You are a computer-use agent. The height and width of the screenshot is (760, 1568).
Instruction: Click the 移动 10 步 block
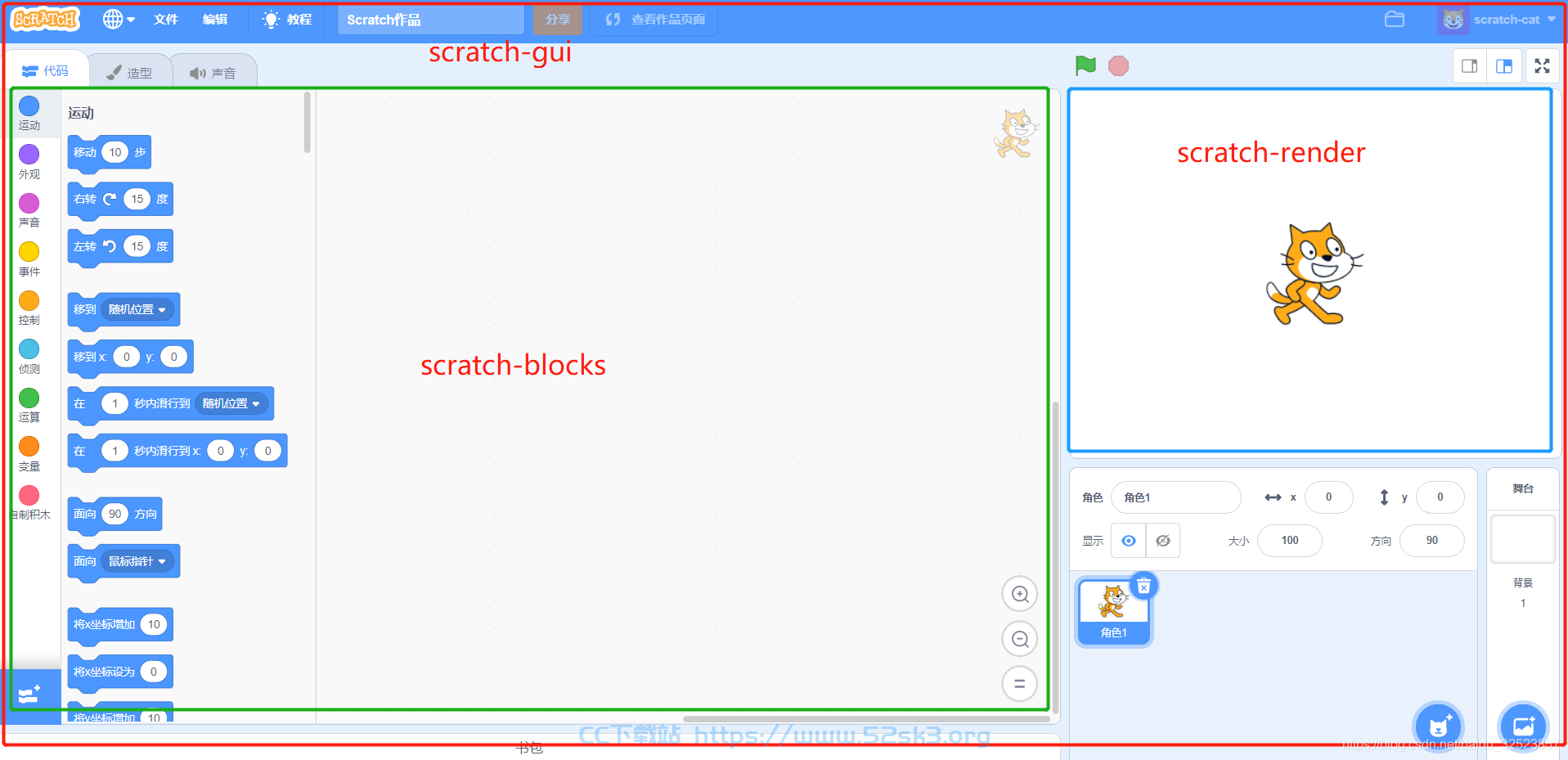[110, 153]
